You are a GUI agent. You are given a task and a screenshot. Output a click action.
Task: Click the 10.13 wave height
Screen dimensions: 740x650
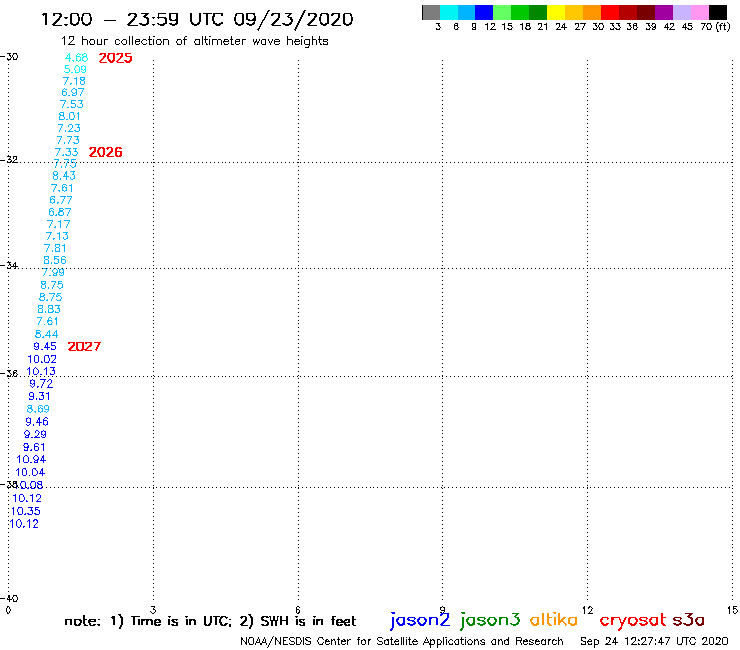point(41,371)
